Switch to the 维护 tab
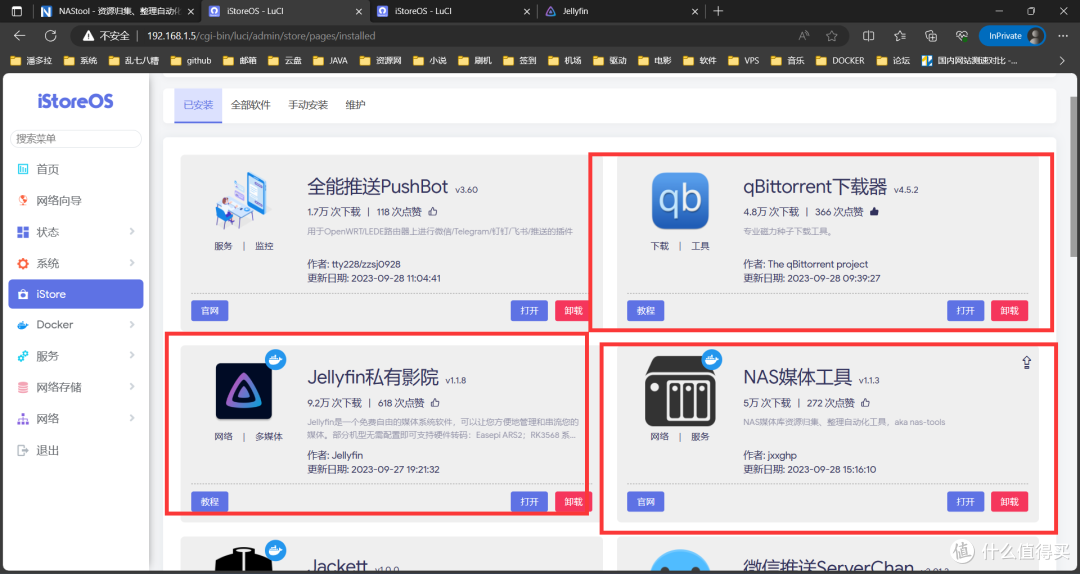Screen dimensions: 1080x574 [355, 105]
